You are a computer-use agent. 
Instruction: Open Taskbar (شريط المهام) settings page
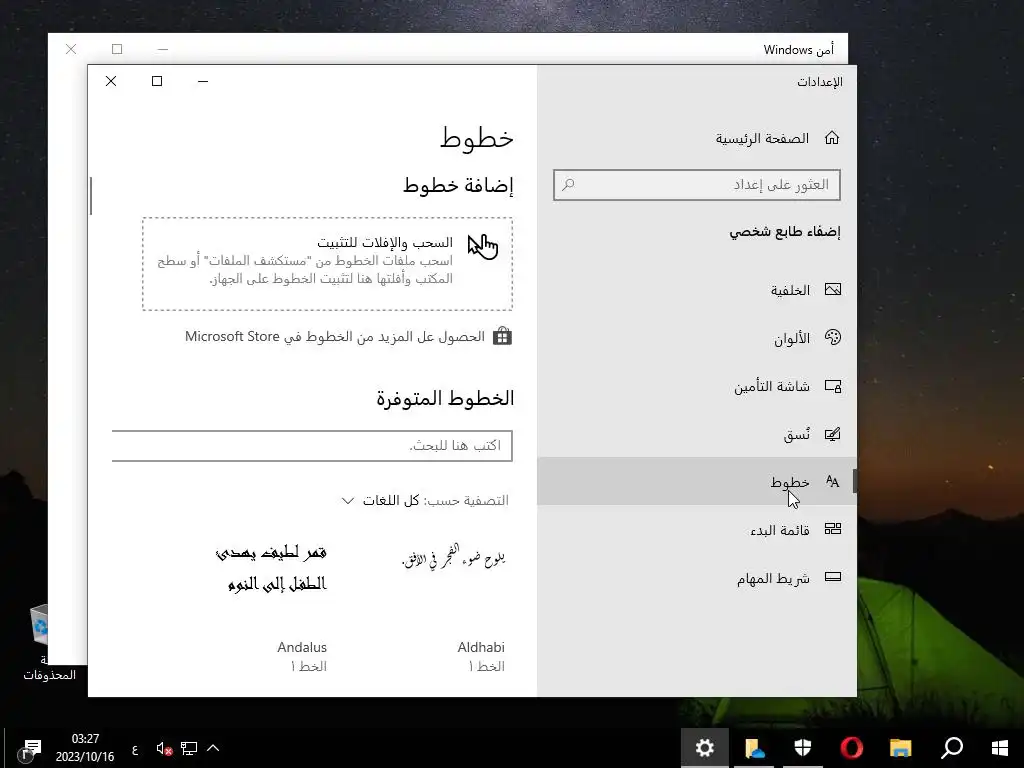[x=696, y=578]
